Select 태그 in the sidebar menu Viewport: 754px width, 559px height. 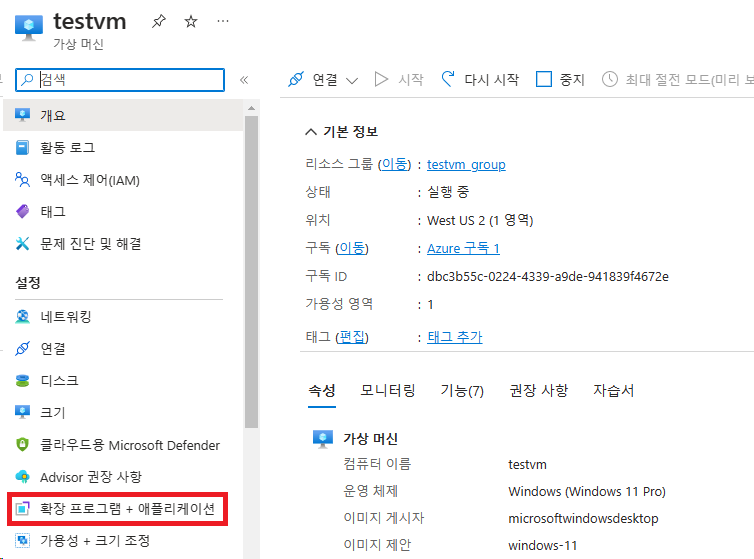click(x=53, y=212)
